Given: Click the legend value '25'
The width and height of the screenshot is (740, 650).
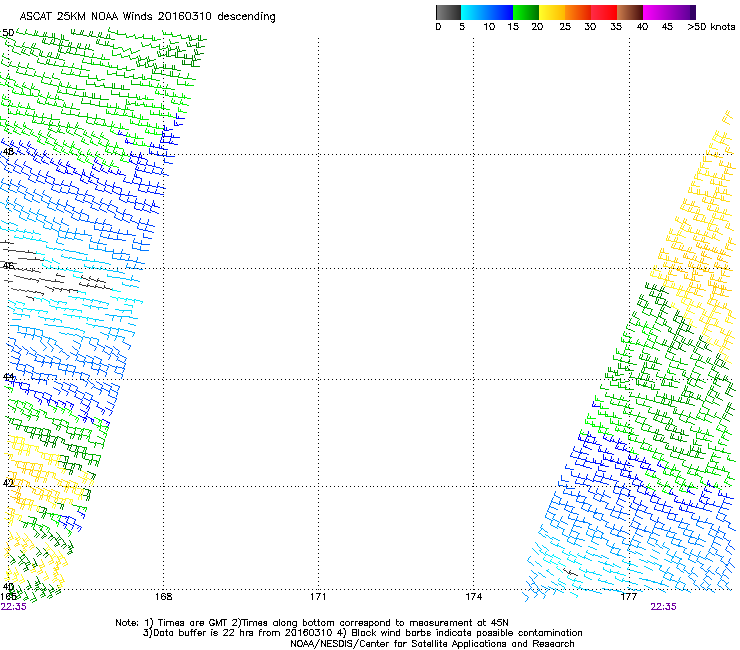Looking at the screenshot, I should tap(565, 27).
